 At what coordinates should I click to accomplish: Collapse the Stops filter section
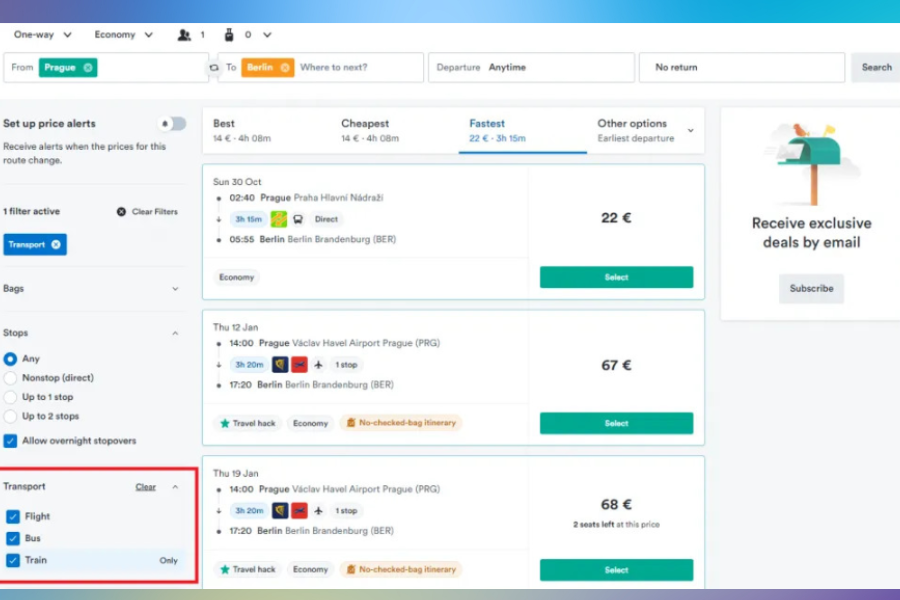point(176,332)
